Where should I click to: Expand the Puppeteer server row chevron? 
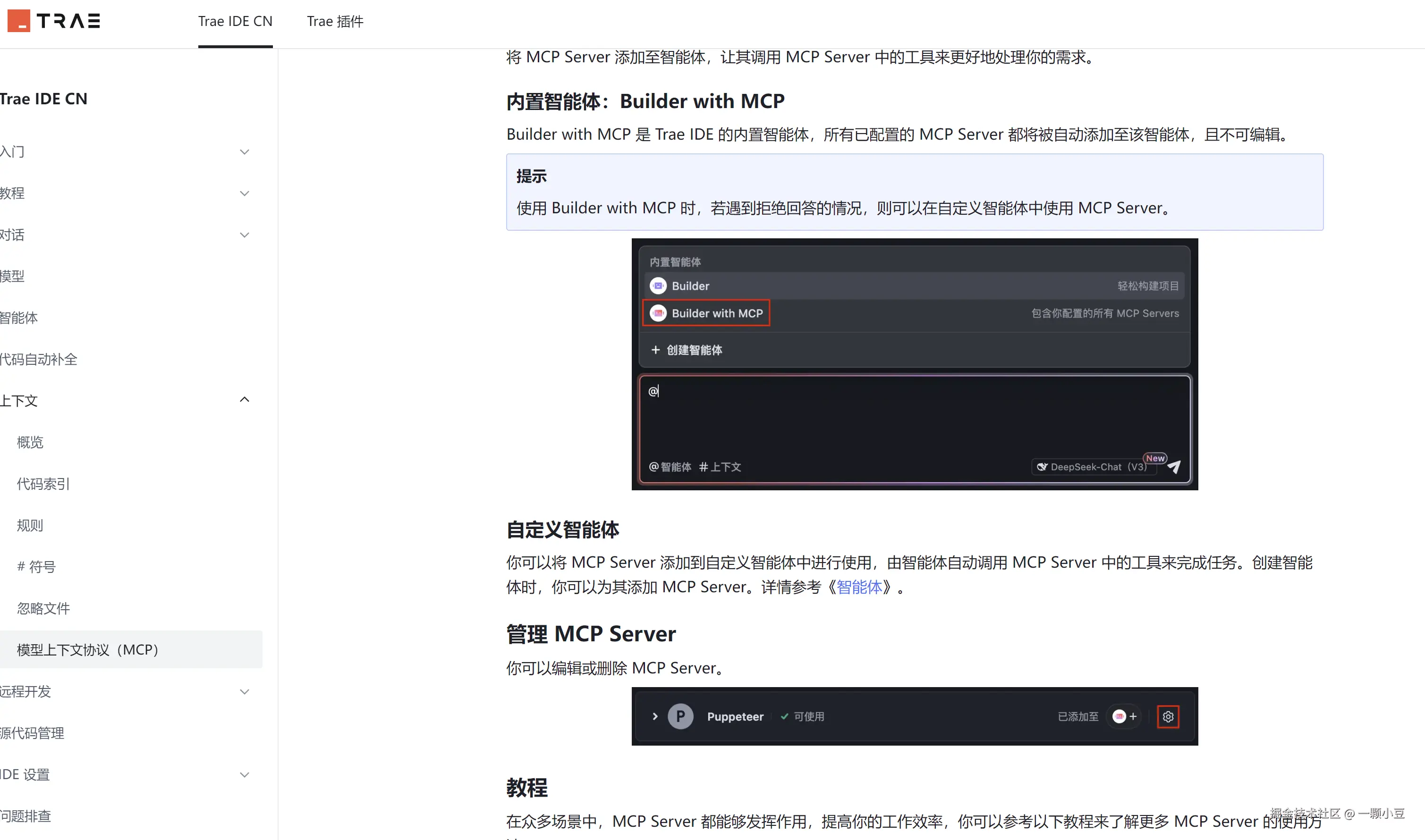655,717
